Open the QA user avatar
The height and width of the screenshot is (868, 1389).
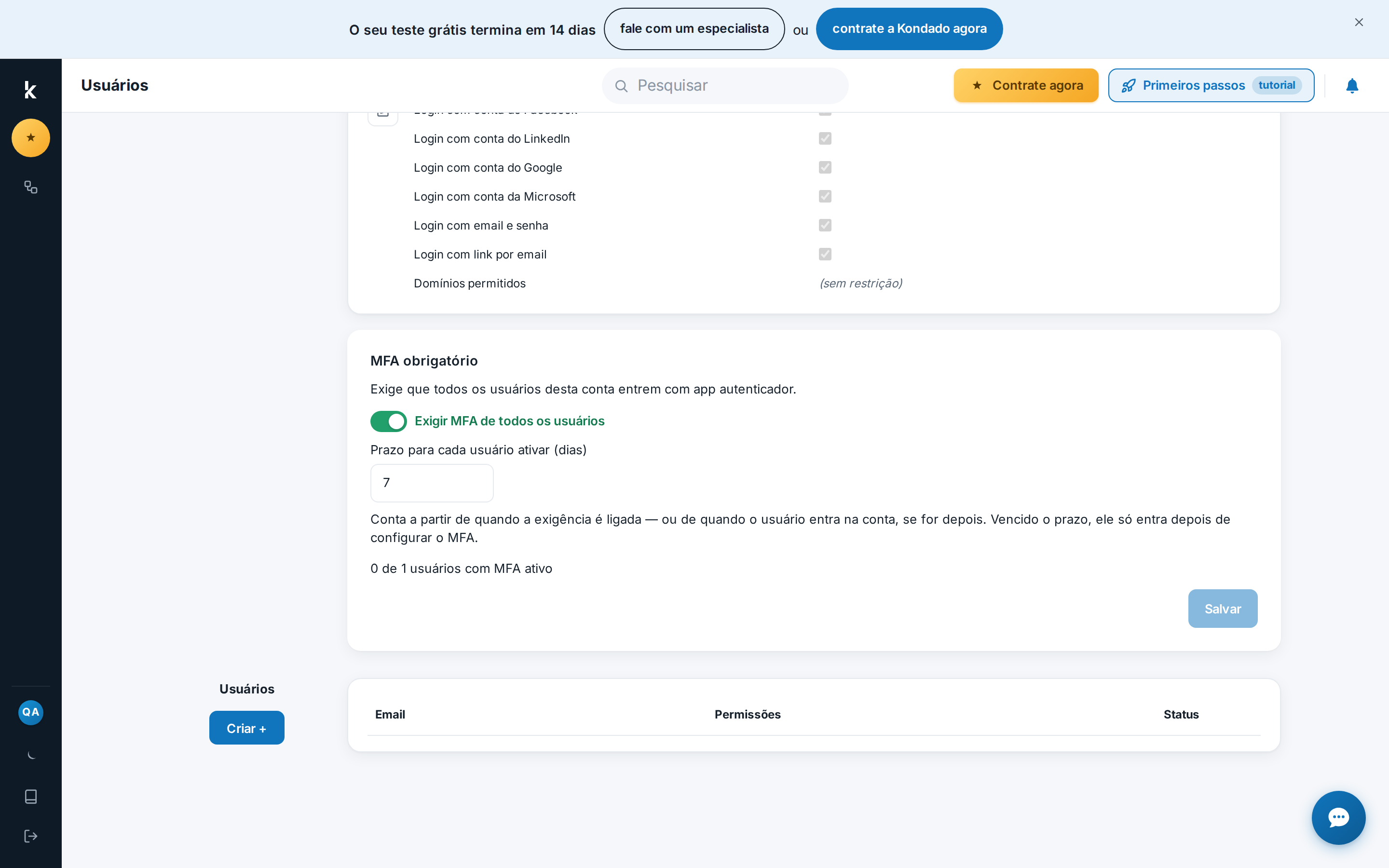[x=30, y=712]
